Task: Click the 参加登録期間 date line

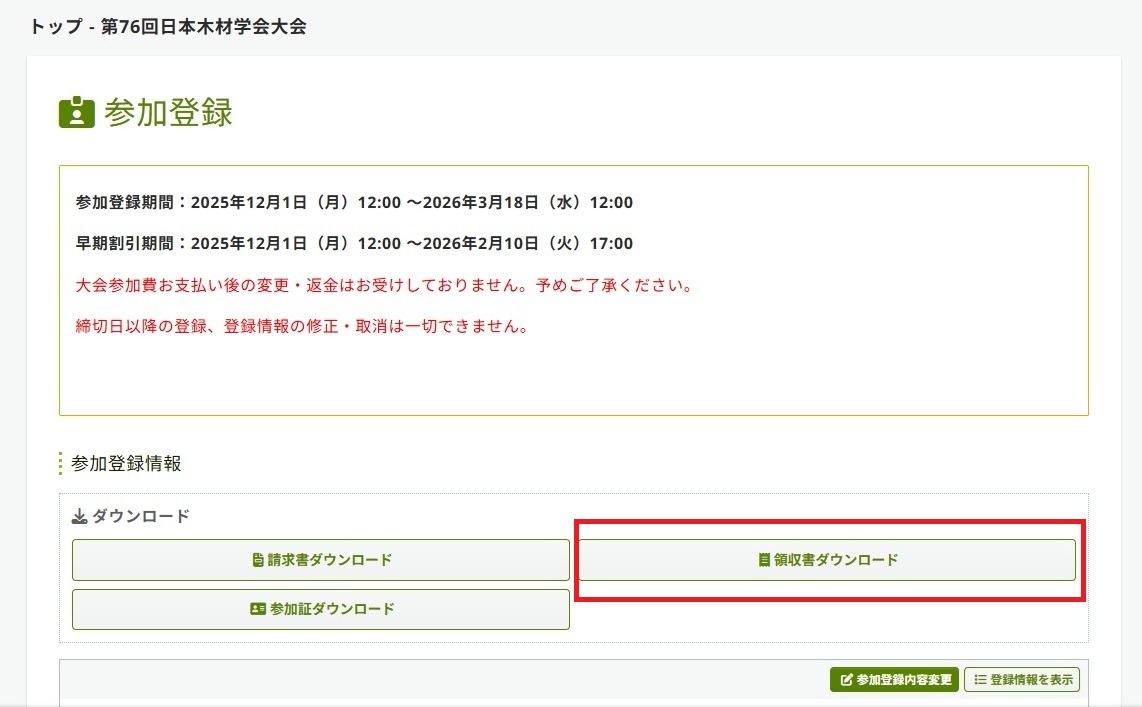Action: (354, 203)
